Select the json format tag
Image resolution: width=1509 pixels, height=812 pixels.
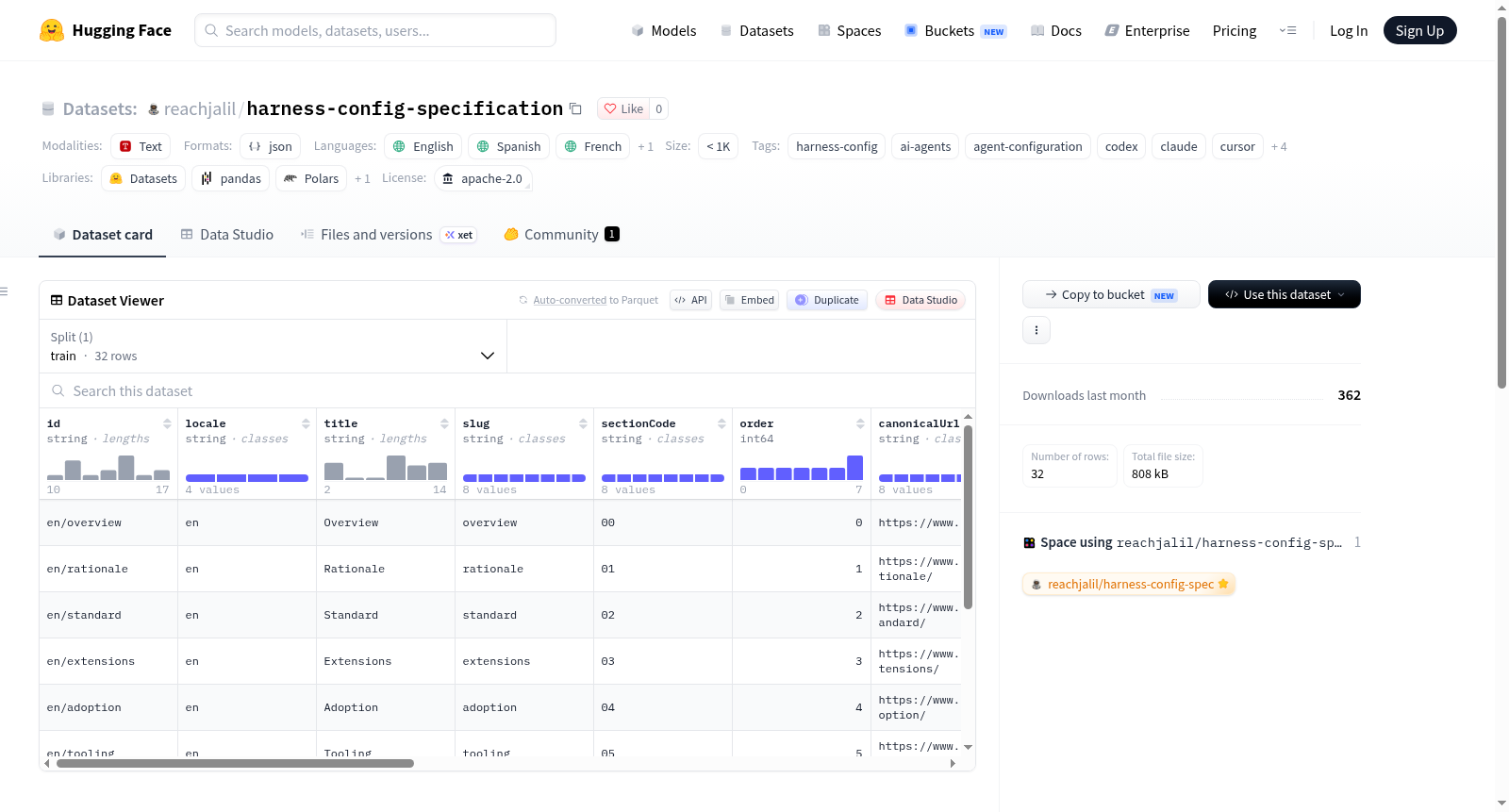(x=270, y=146)
